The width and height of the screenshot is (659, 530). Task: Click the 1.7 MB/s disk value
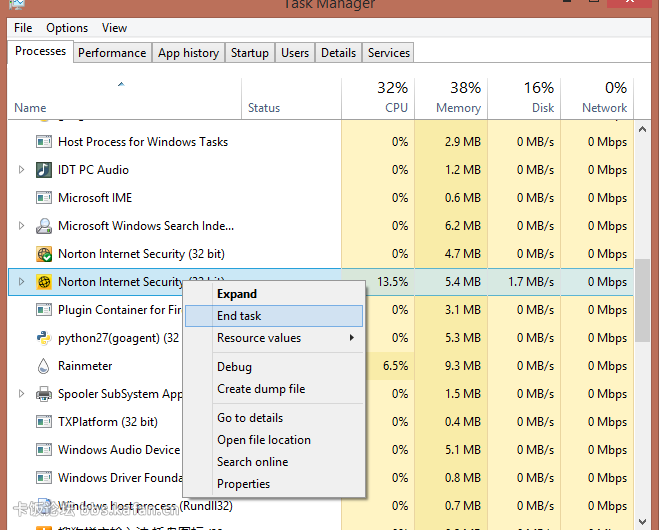coord(531,282)
